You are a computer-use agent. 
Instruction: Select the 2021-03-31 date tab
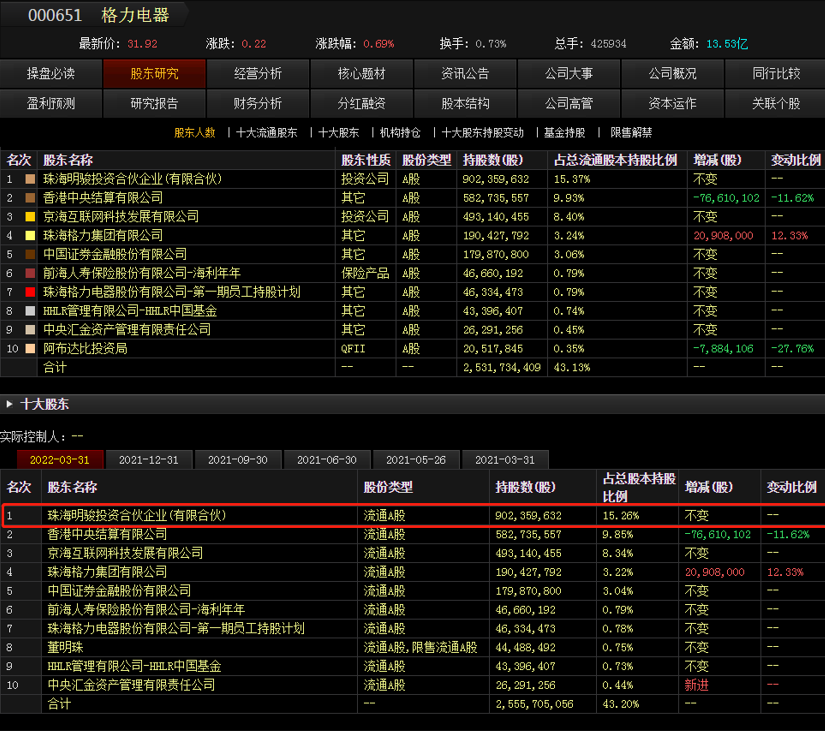(x=505, y=460)
